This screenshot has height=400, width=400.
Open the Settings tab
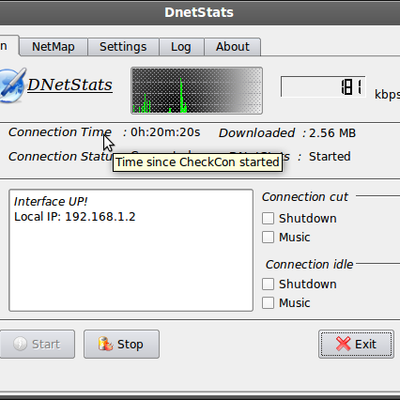click(x=123, y=47)
